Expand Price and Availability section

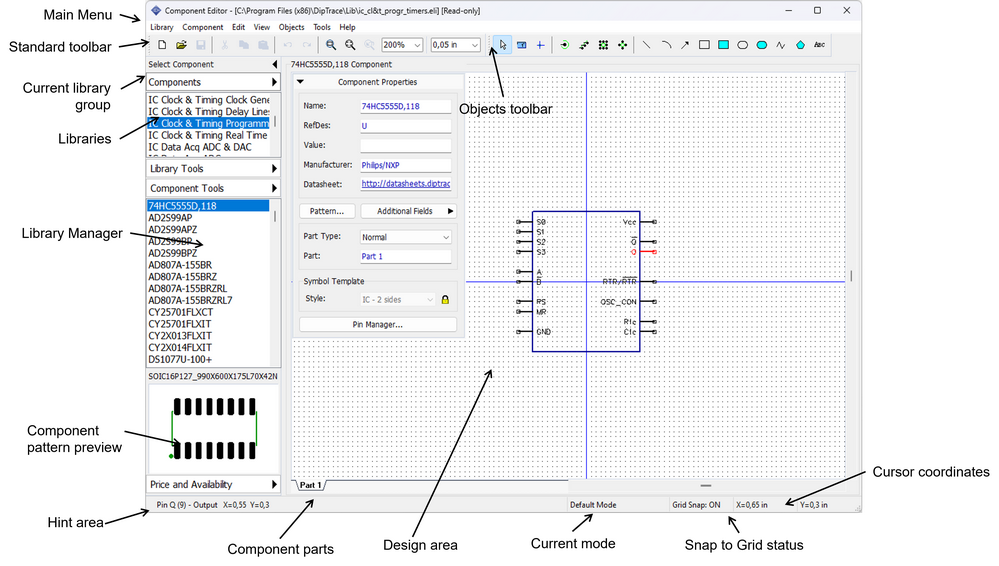[x=213, y=484]
